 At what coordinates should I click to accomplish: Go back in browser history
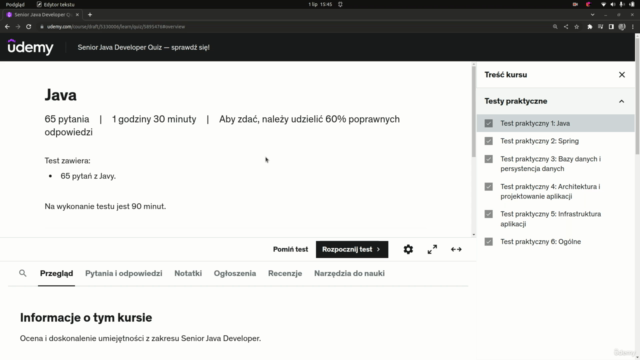coord(7,27)
